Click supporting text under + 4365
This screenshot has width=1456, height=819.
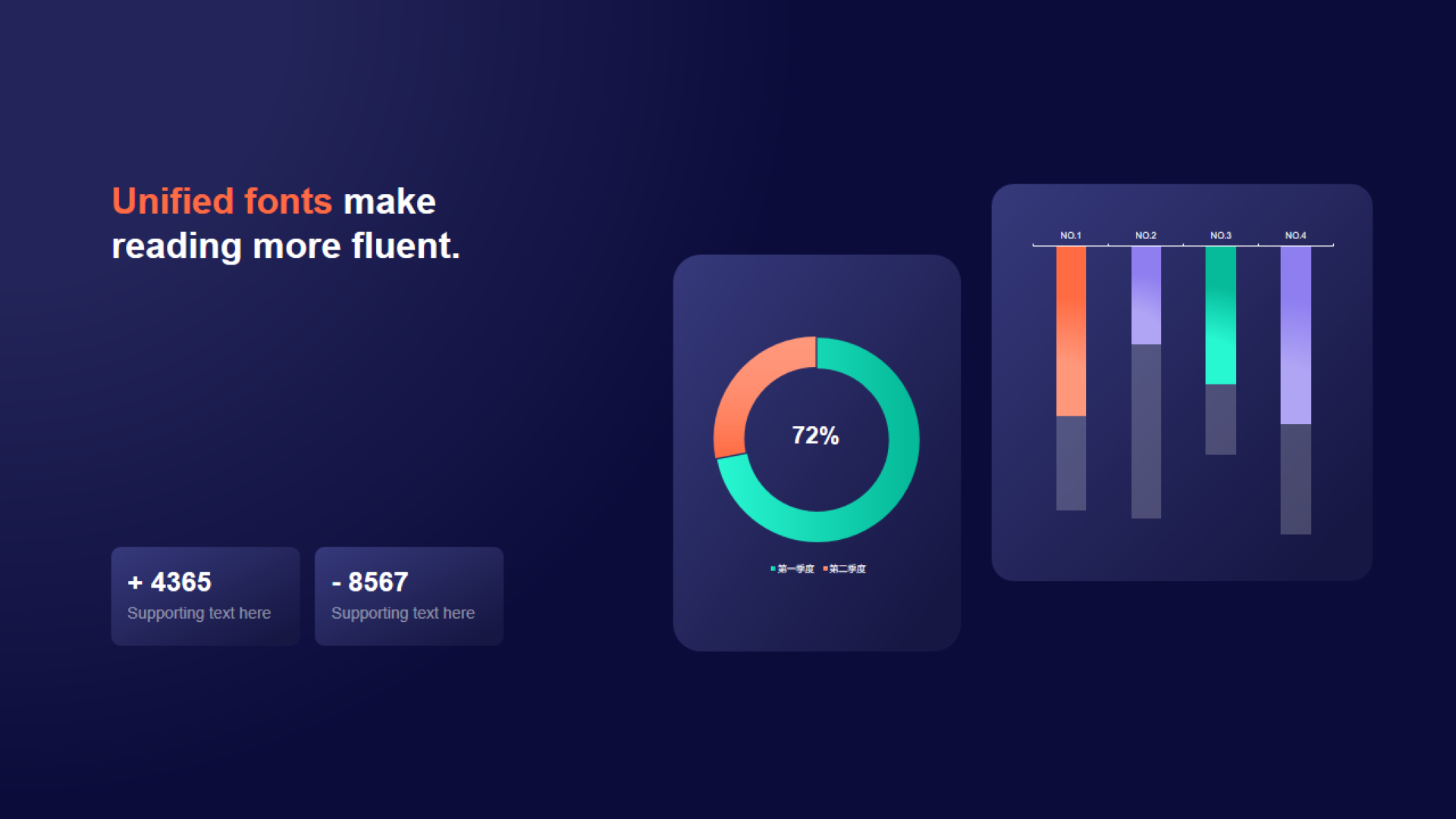click(199, 613)
